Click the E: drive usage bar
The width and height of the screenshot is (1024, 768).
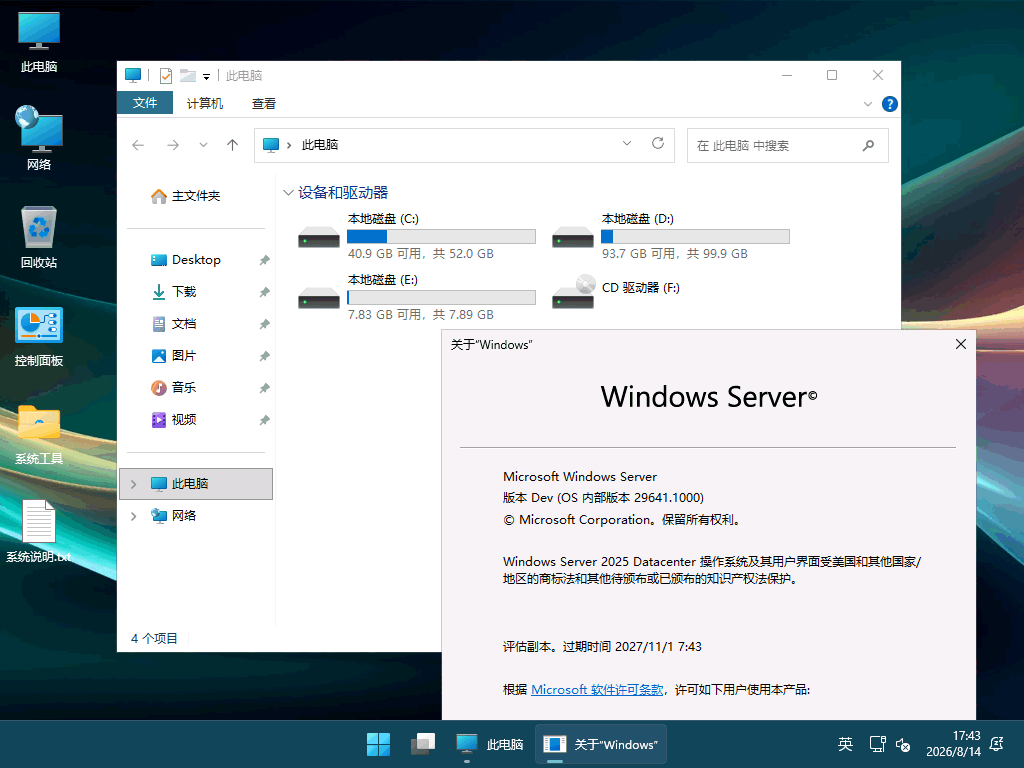pyautogui.click(x=441, y=298)
